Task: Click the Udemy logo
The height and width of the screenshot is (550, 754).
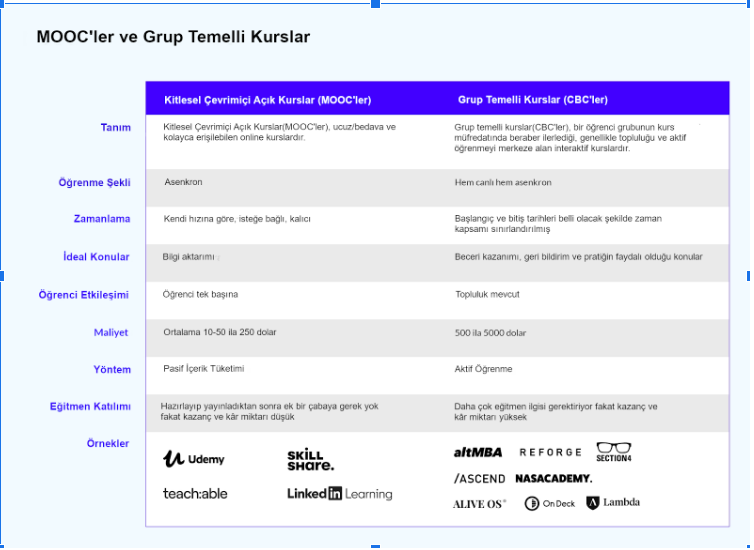Action: [194, 459]
